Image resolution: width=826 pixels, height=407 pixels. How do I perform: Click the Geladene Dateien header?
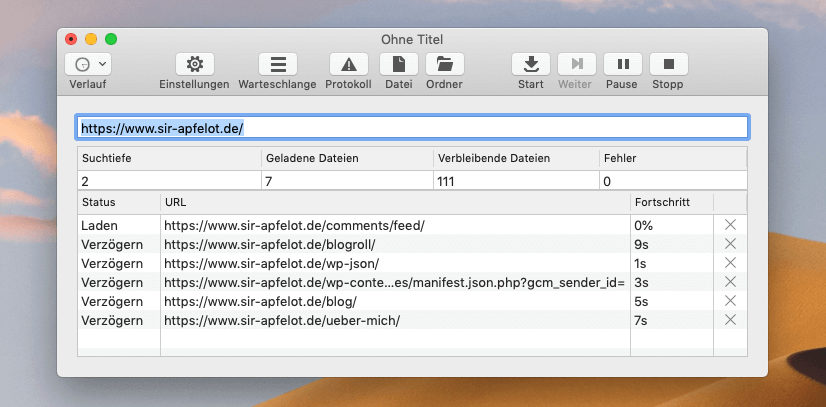click(348, 158)
